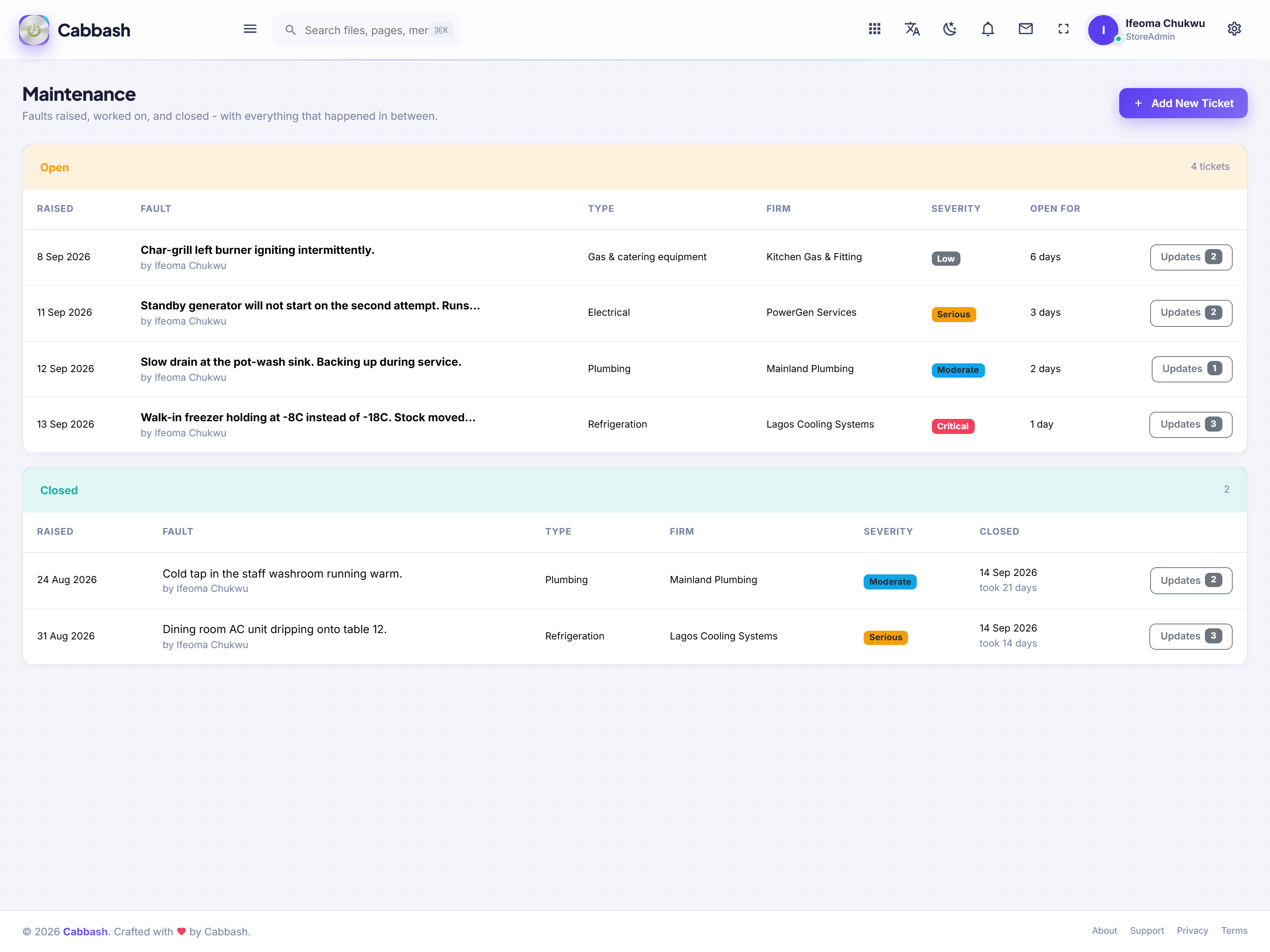Click the Cabbash logo icon
Viewport: 1270px width, 952px height.
(x=34, y=30)
